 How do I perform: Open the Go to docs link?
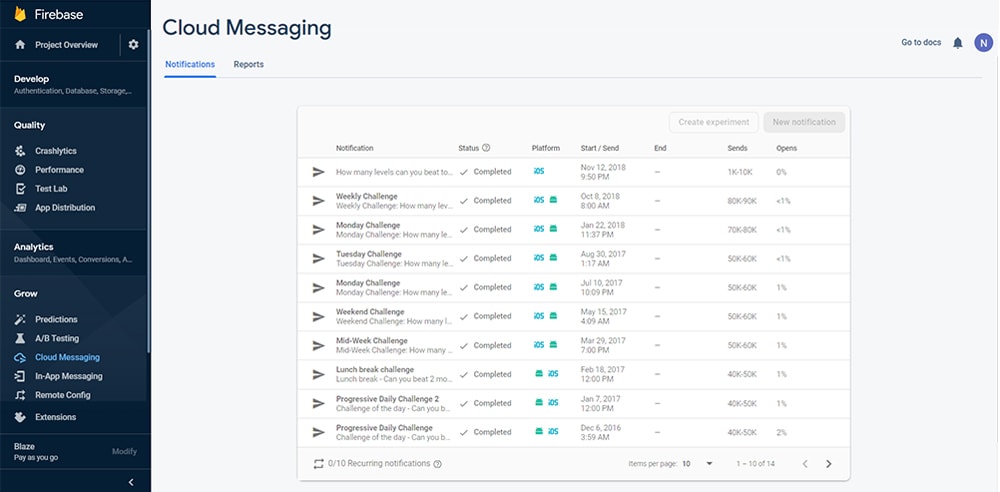pyautogui.click(x=921, y=43)
